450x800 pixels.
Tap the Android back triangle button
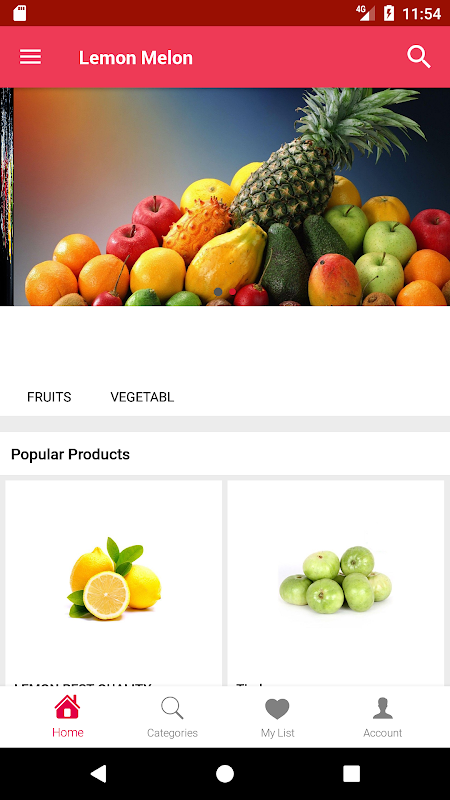[98, 773]
